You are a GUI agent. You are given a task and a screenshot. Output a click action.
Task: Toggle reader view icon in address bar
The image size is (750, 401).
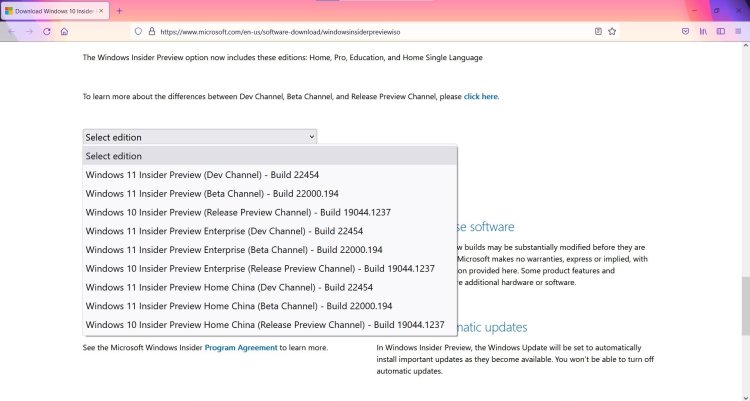click(x=598, y=32)
